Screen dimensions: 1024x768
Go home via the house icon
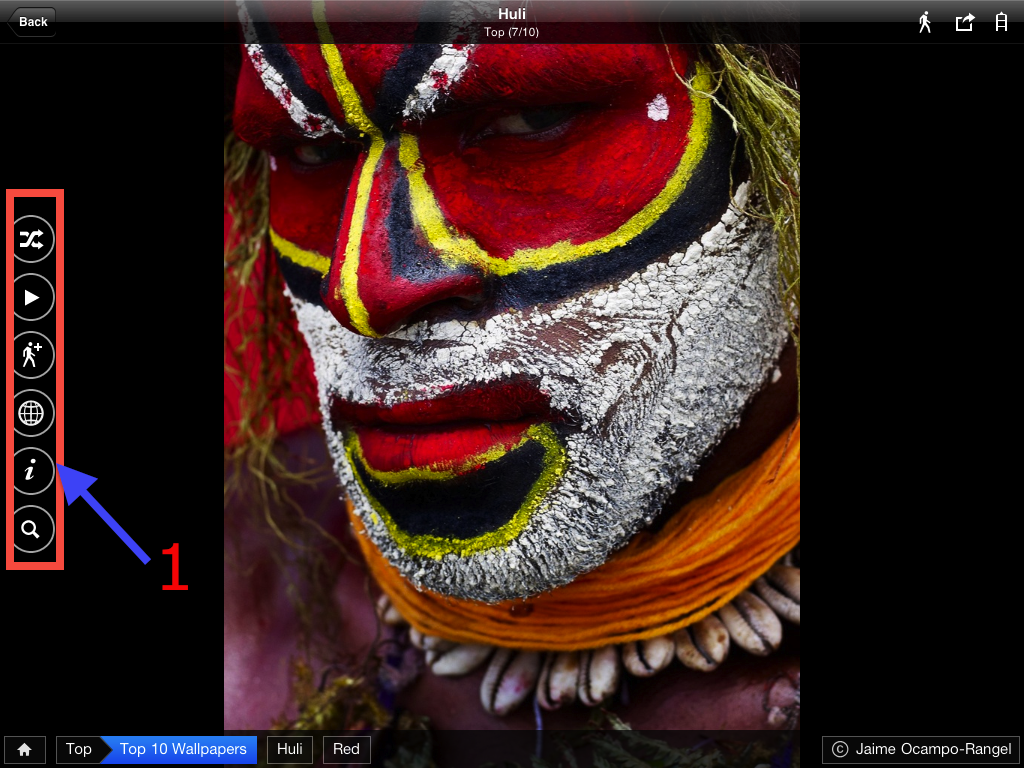tap(25, 749)
